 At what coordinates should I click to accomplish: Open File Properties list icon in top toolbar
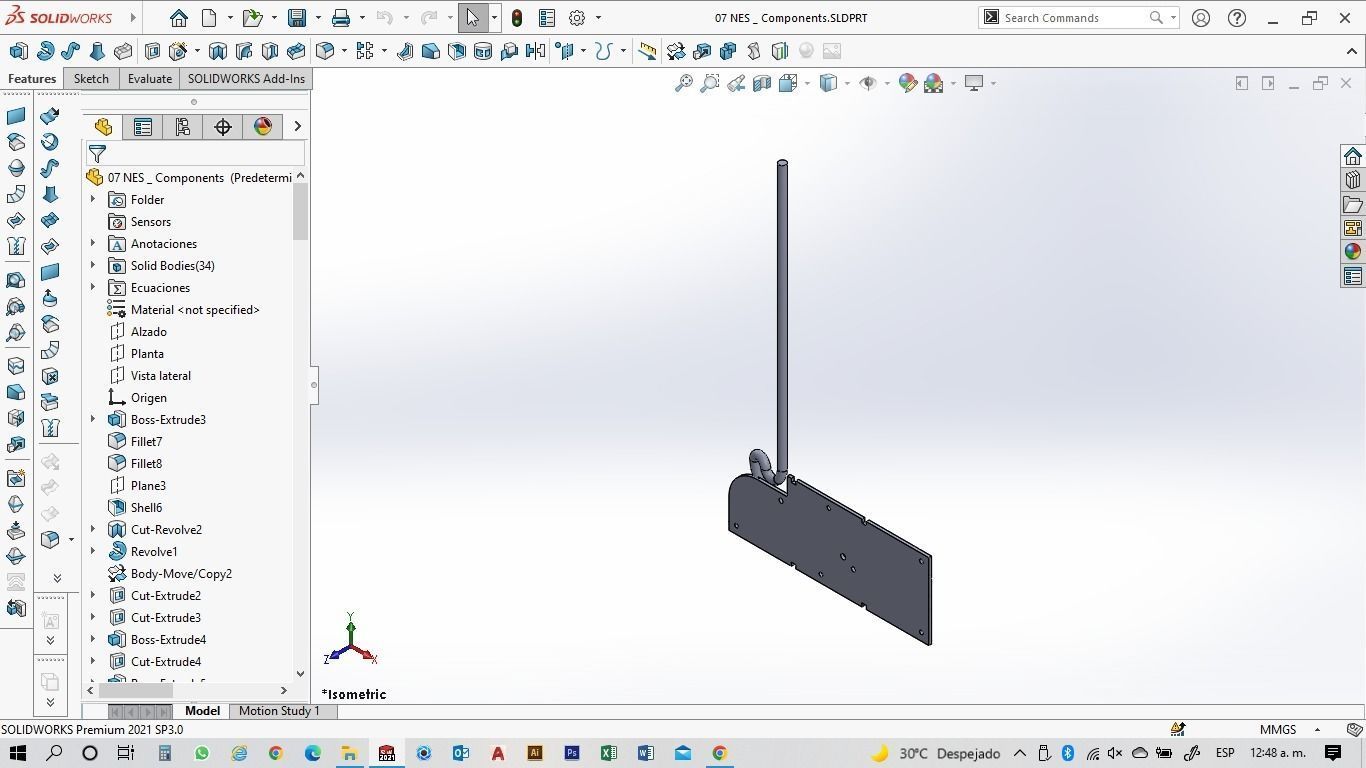pos(547,18)
